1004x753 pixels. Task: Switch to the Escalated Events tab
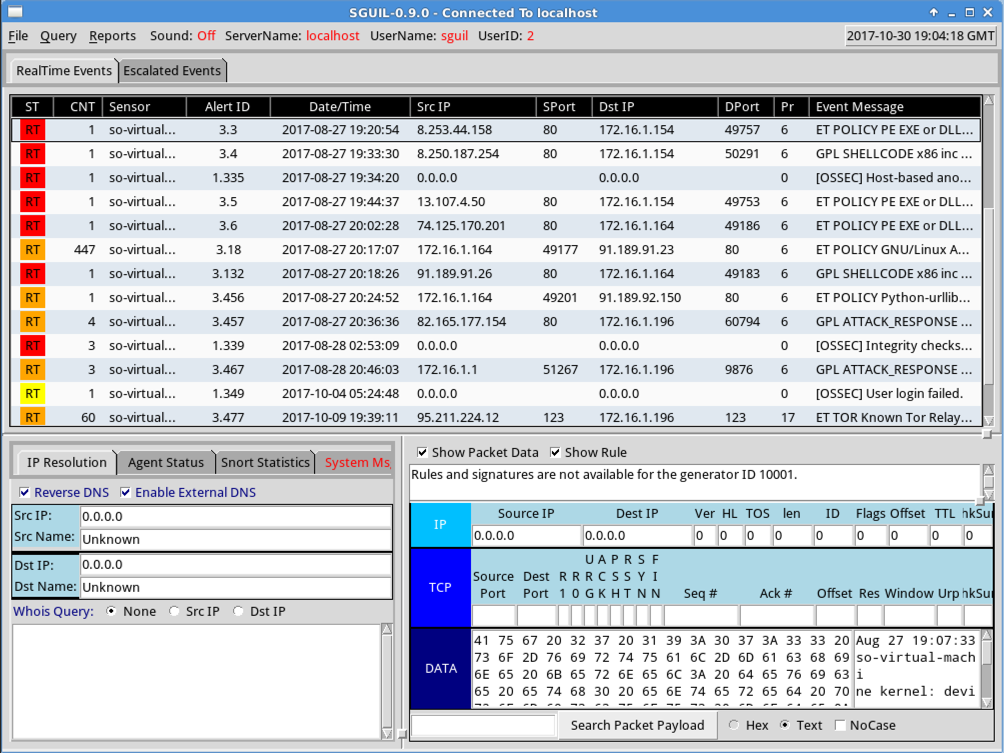click(x=172, y=71)
